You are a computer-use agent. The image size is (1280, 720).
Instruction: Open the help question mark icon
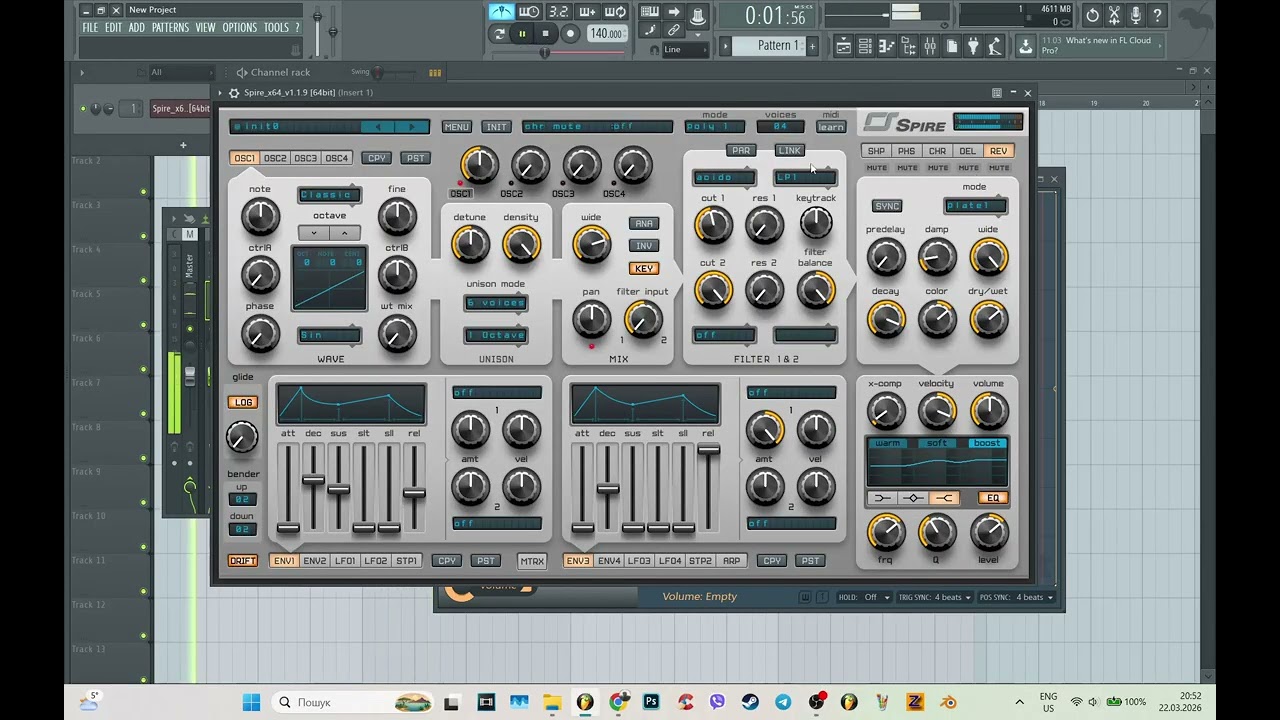pyautogui.click(x=1158, y=16)
